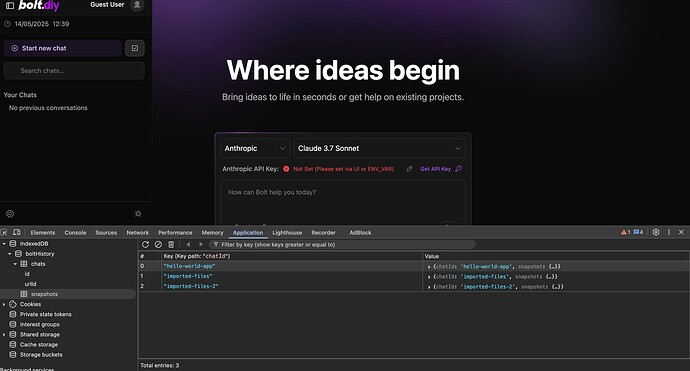Open DevTools settings gear
This screenshot has width=690, height=371.
point(656,232)
